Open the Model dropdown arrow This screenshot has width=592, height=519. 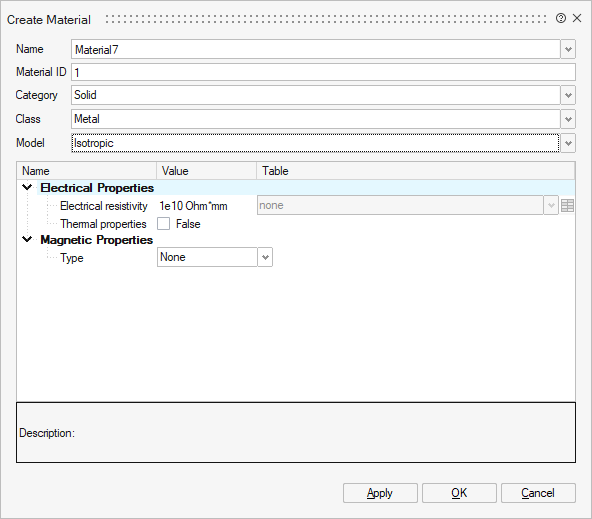pos(568,143)
